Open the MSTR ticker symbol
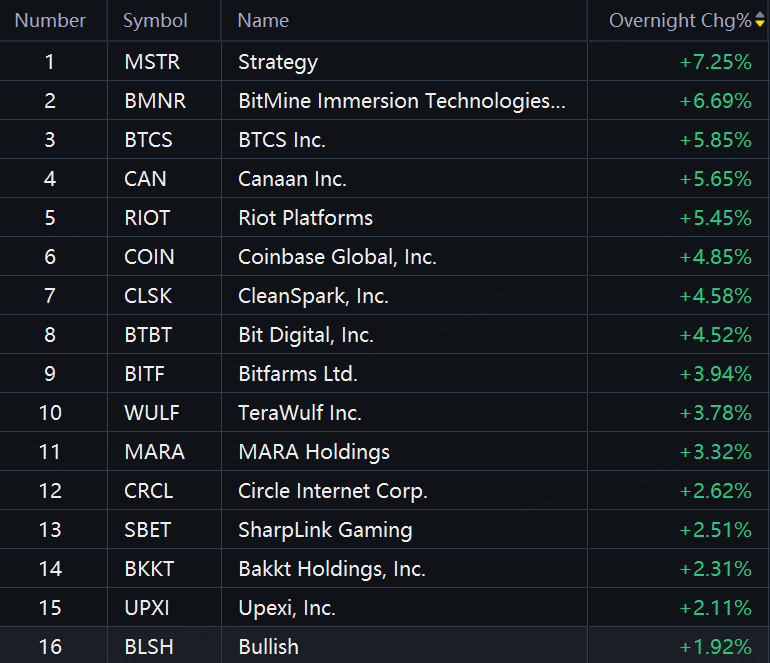Screen dimensions: 770x663 pyautogui.click(x=152, y=62)
